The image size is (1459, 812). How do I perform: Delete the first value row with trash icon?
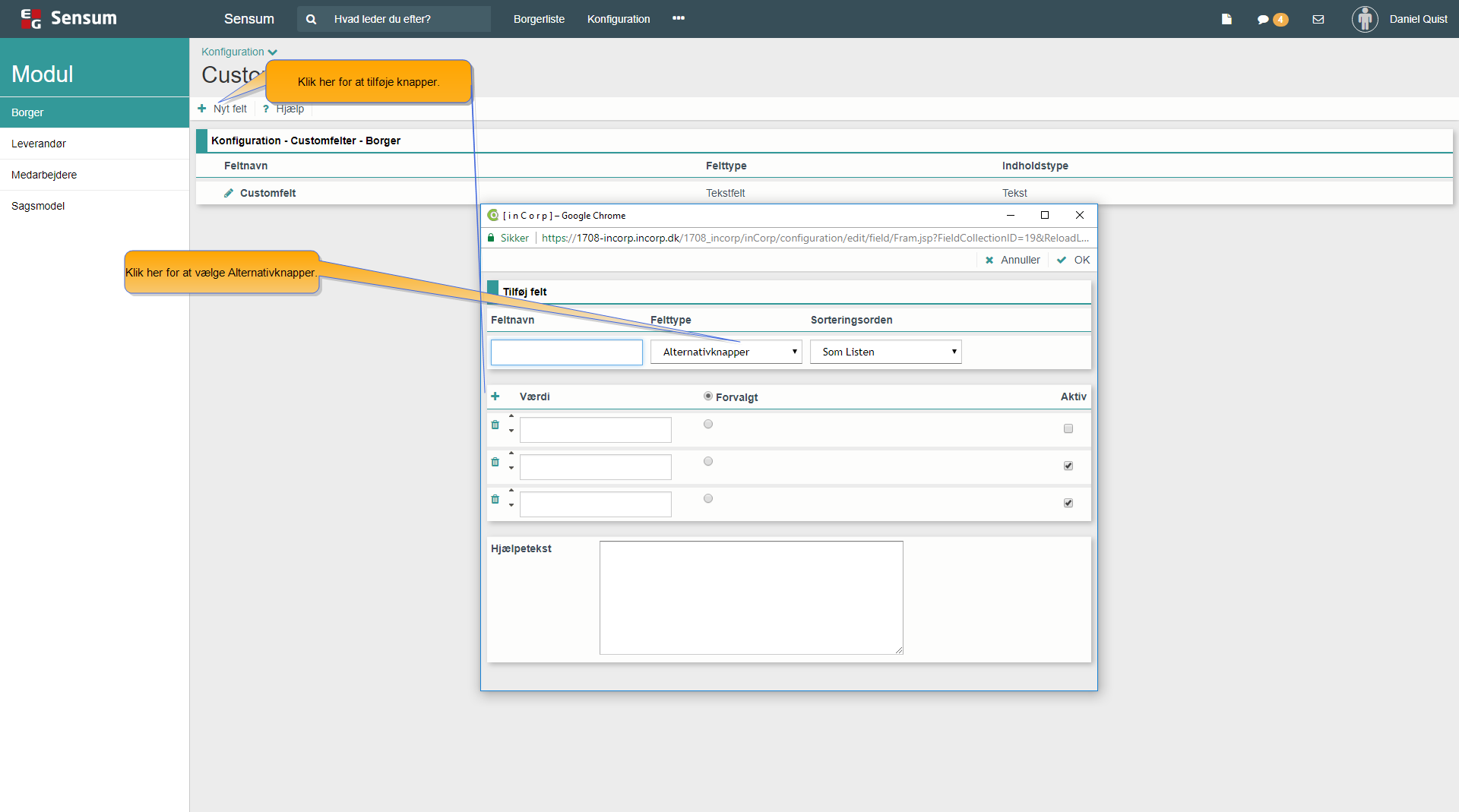tap(495, 425)
